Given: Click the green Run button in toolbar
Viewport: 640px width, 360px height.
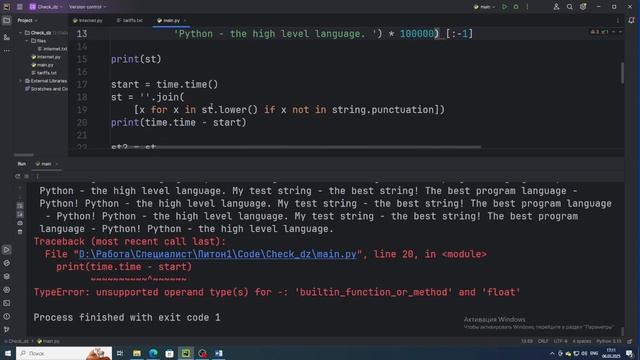Looking at the screenshot, I should coord(504,7).
